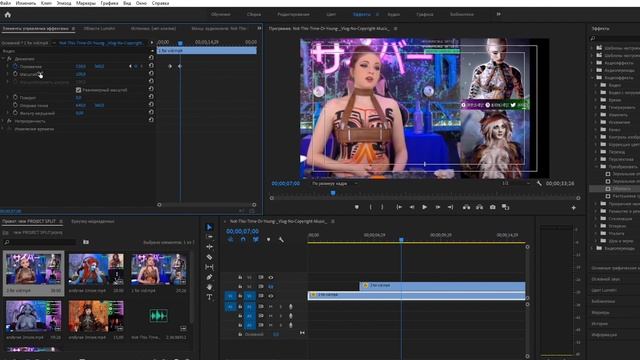The height and width of the screenshot is (360, 640).
Task: Click the timeline playhead handle on the ruler
Action: point(401,240)
